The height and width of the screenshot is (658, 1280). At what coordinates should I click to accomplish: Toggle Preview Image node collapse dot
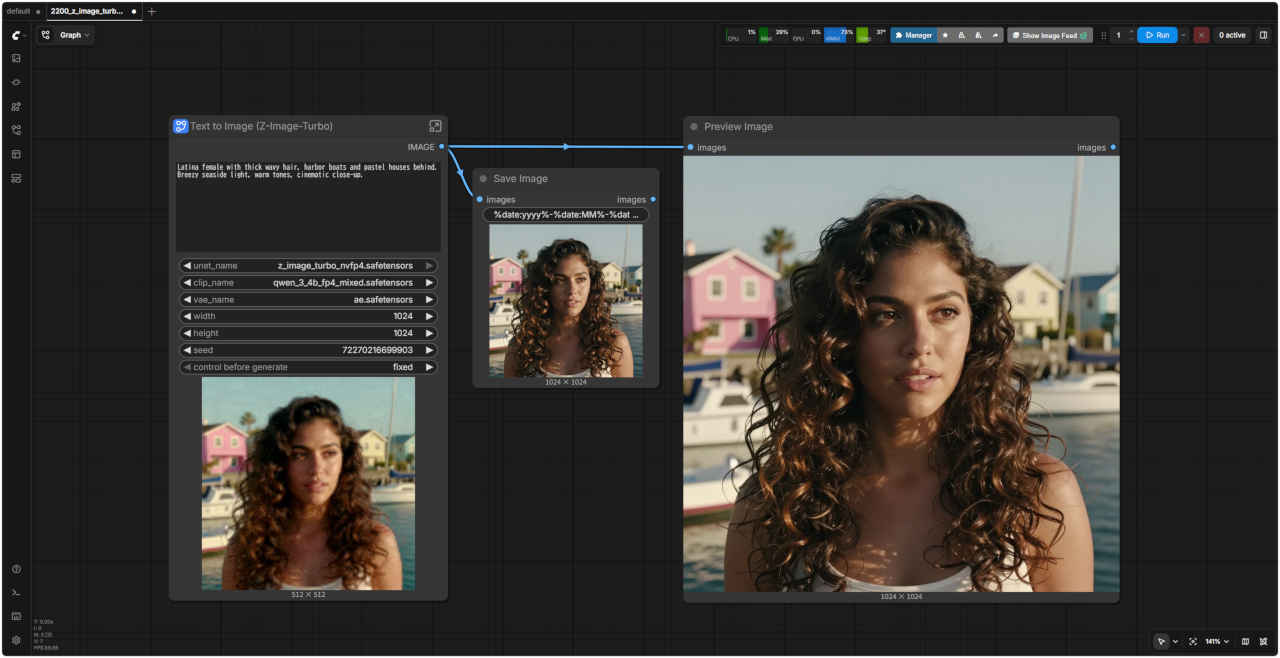tap(694, 127)
